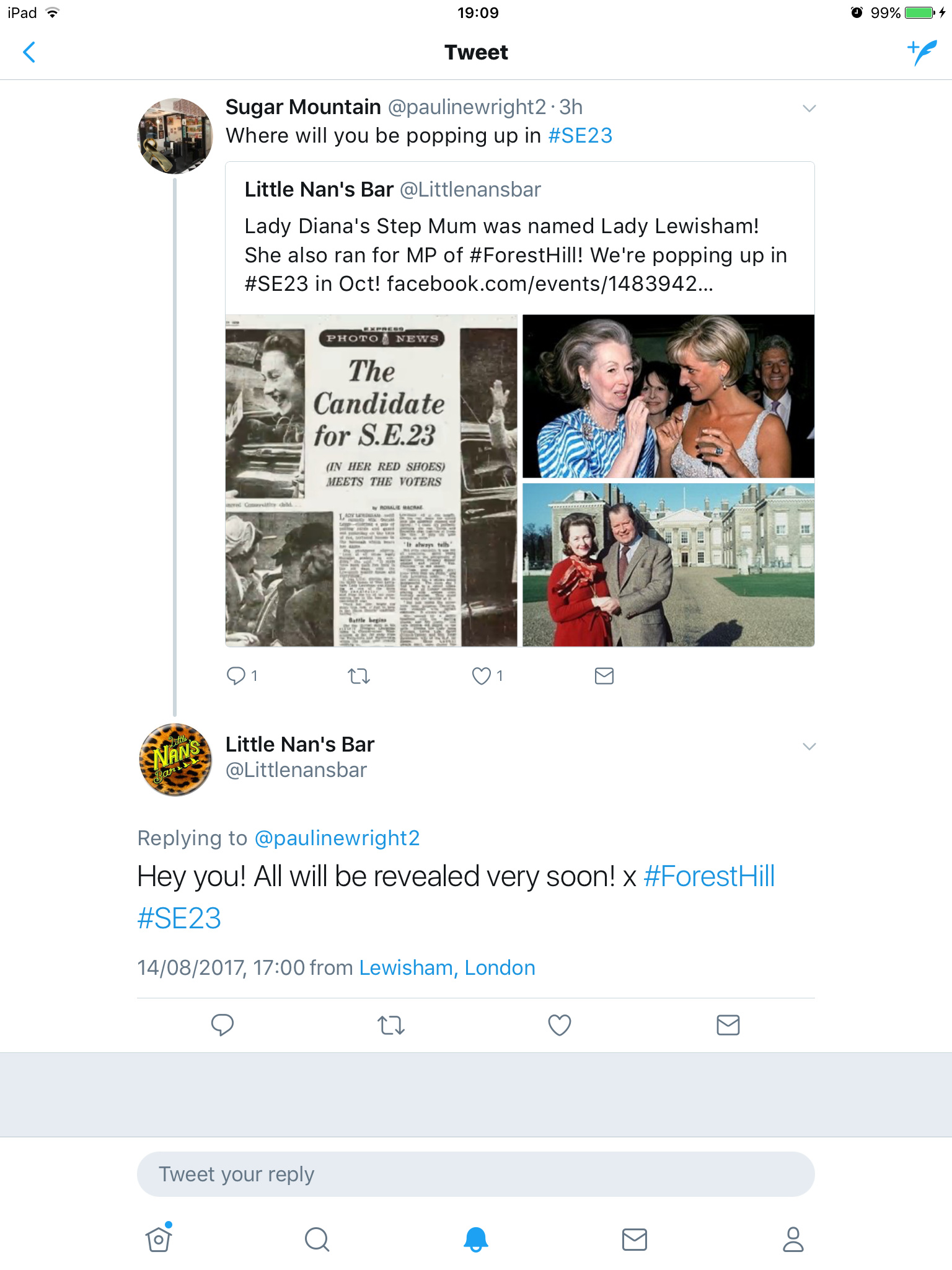Open options chevron on Little Nan's Bar tweet
The height and width of the screenshot is (1270, 952).
click(809, 746)
